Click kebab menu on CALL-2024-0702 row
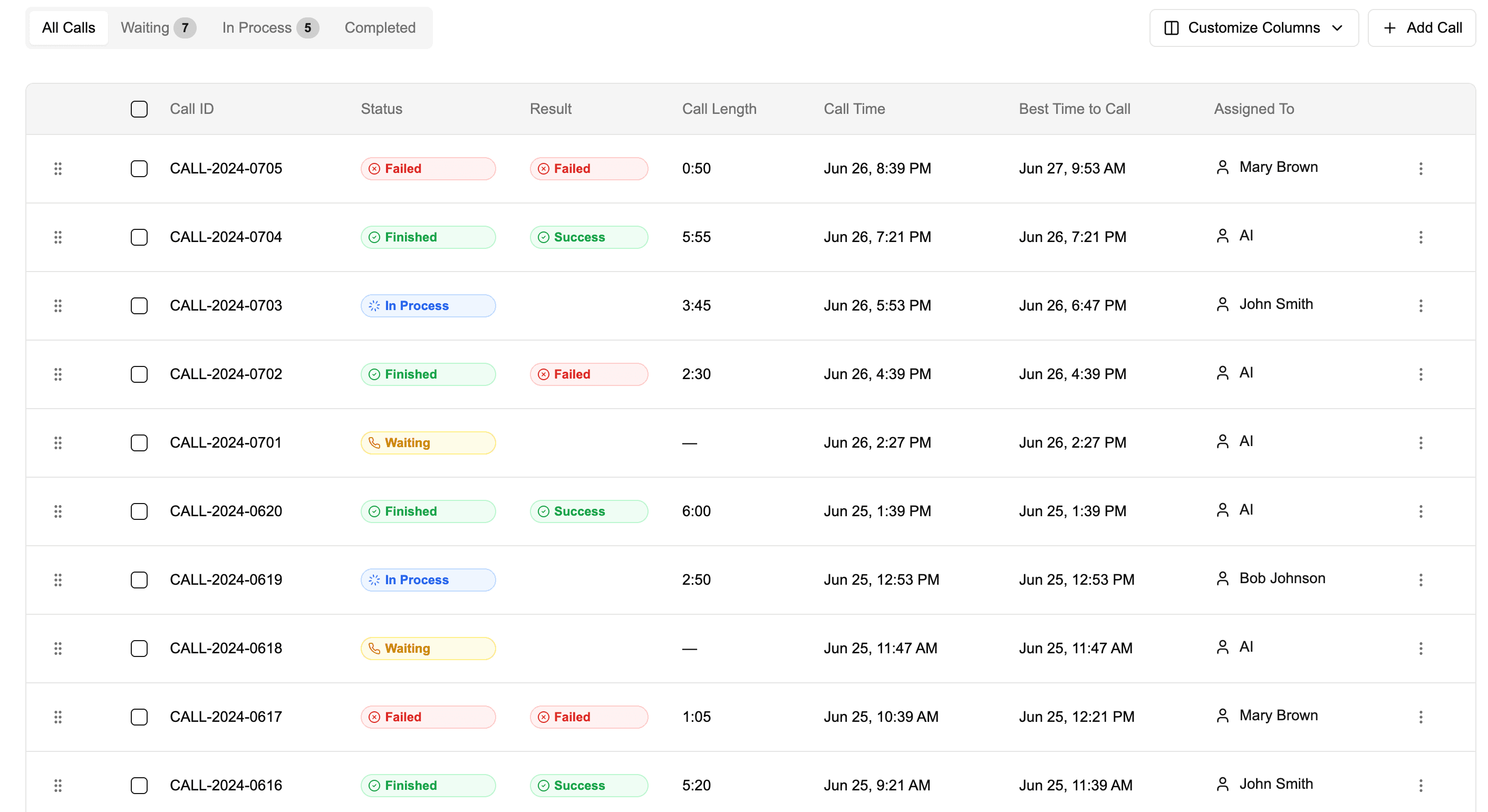The height and width of the screenshot is (812, 1488). pyautogui.click(x=1421, y=374)
